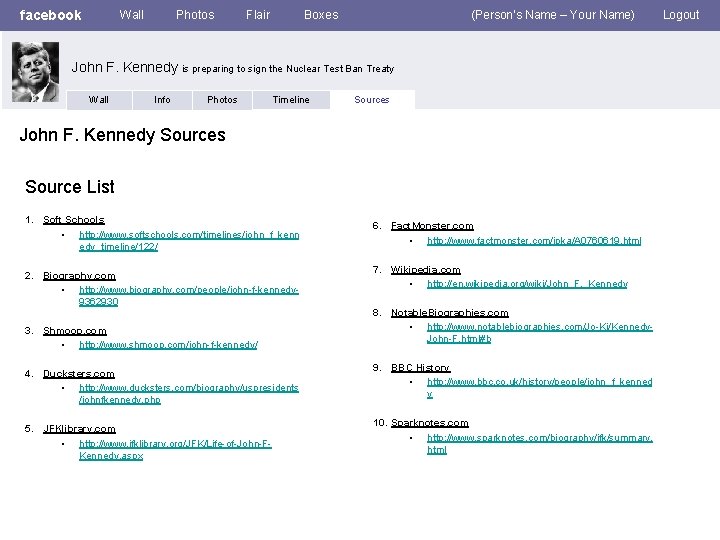The height and width of the screenshot is (540, 720).
Task: Switch to the Wall profile tab
Action: tap(99, 100)
